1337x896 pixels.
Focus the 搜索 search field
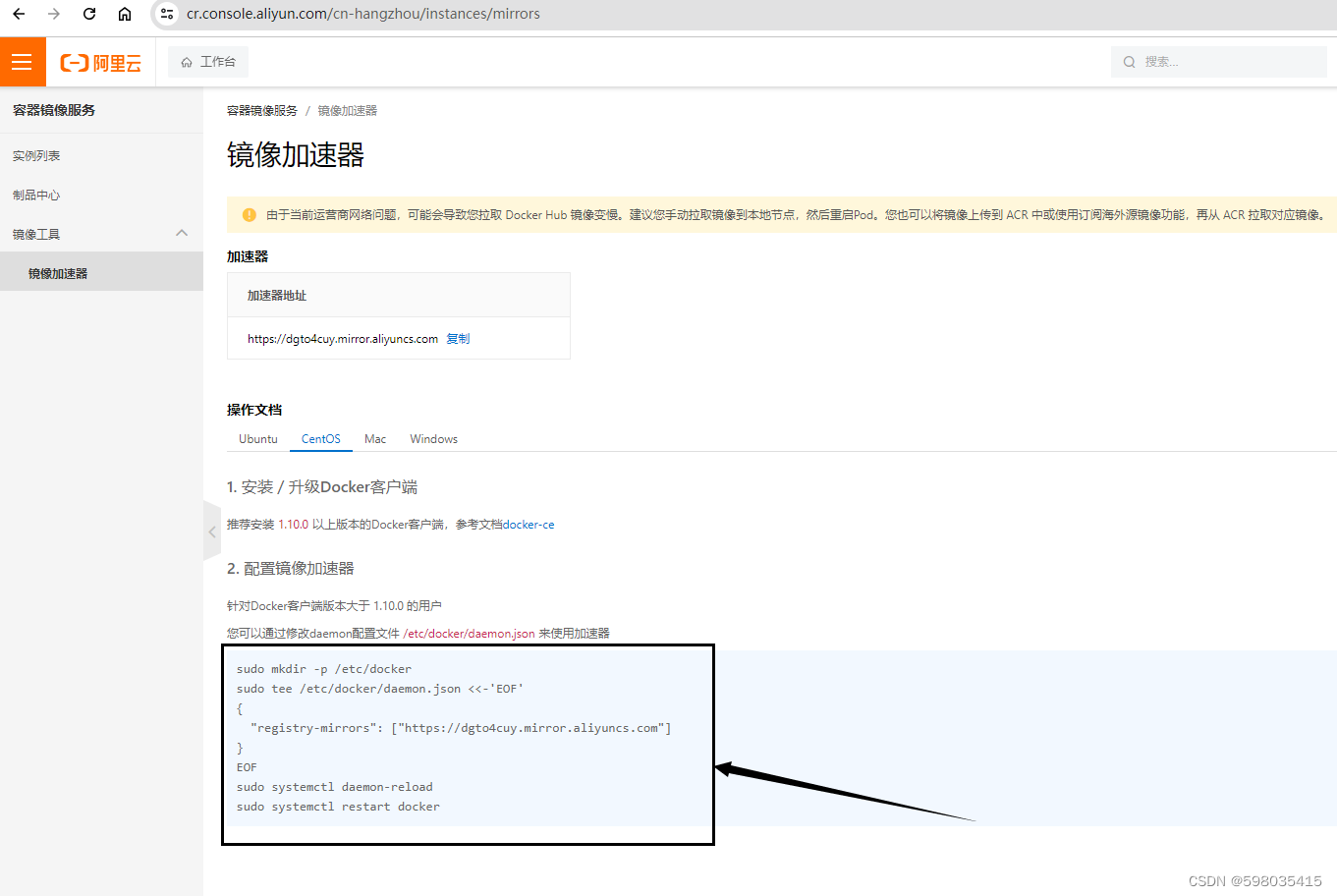coord(1219,62)
